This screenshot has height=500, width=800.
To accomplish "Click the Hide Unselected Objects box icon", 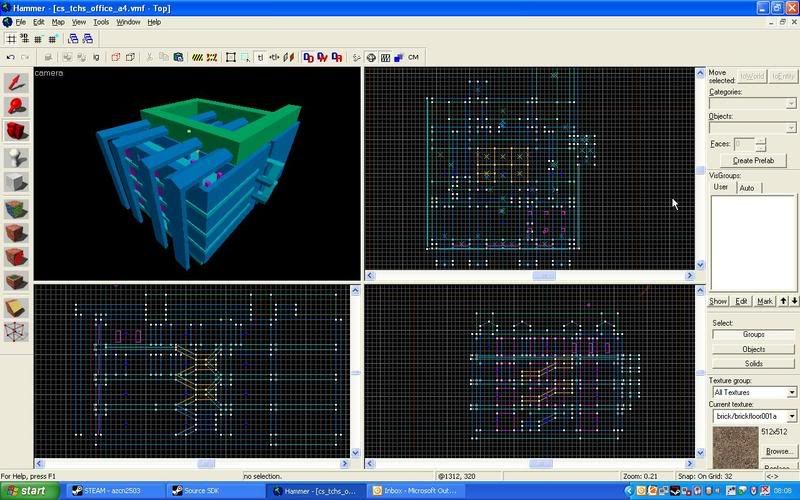I will 130,57.
